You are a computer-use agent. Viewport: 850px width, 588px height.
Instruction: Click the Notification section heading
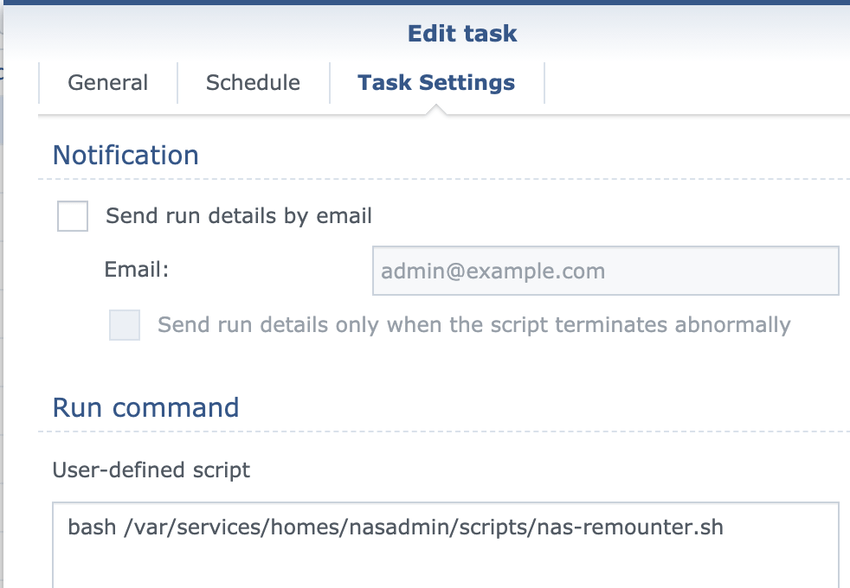(x=126, y=156)
